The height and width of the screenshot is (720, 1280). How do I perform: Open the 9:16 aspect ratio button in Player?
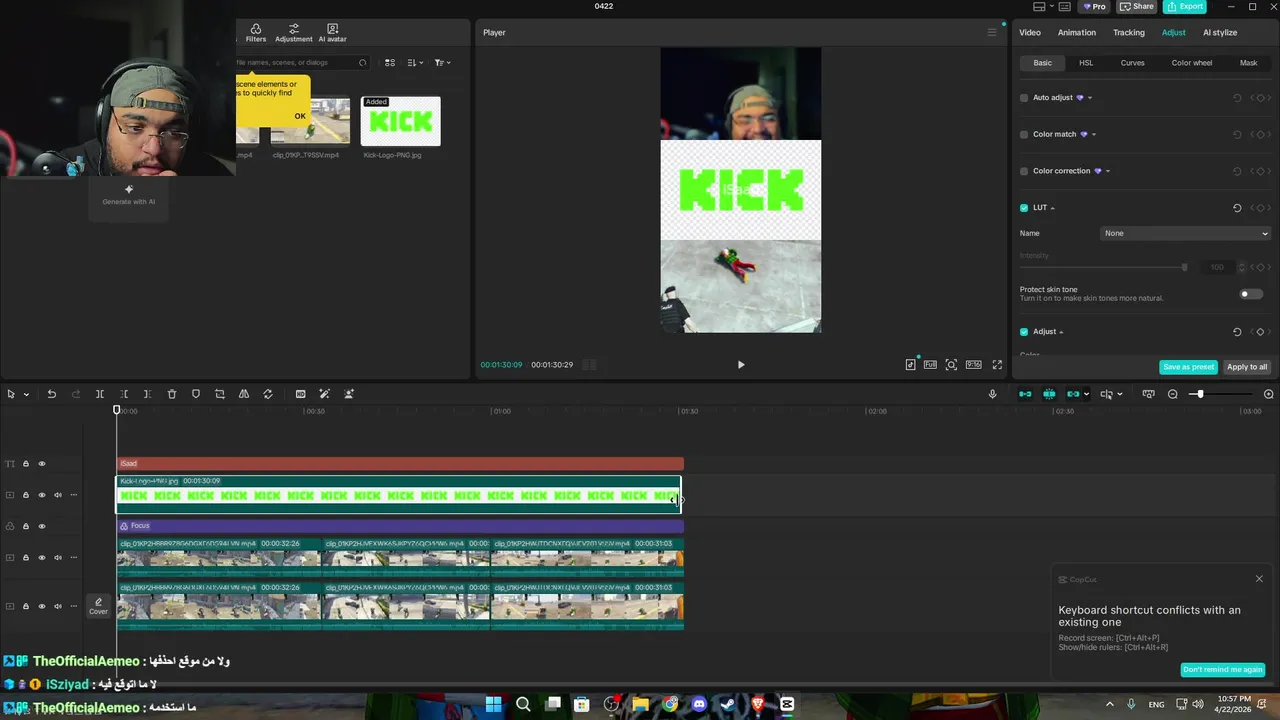click(973, 365)
